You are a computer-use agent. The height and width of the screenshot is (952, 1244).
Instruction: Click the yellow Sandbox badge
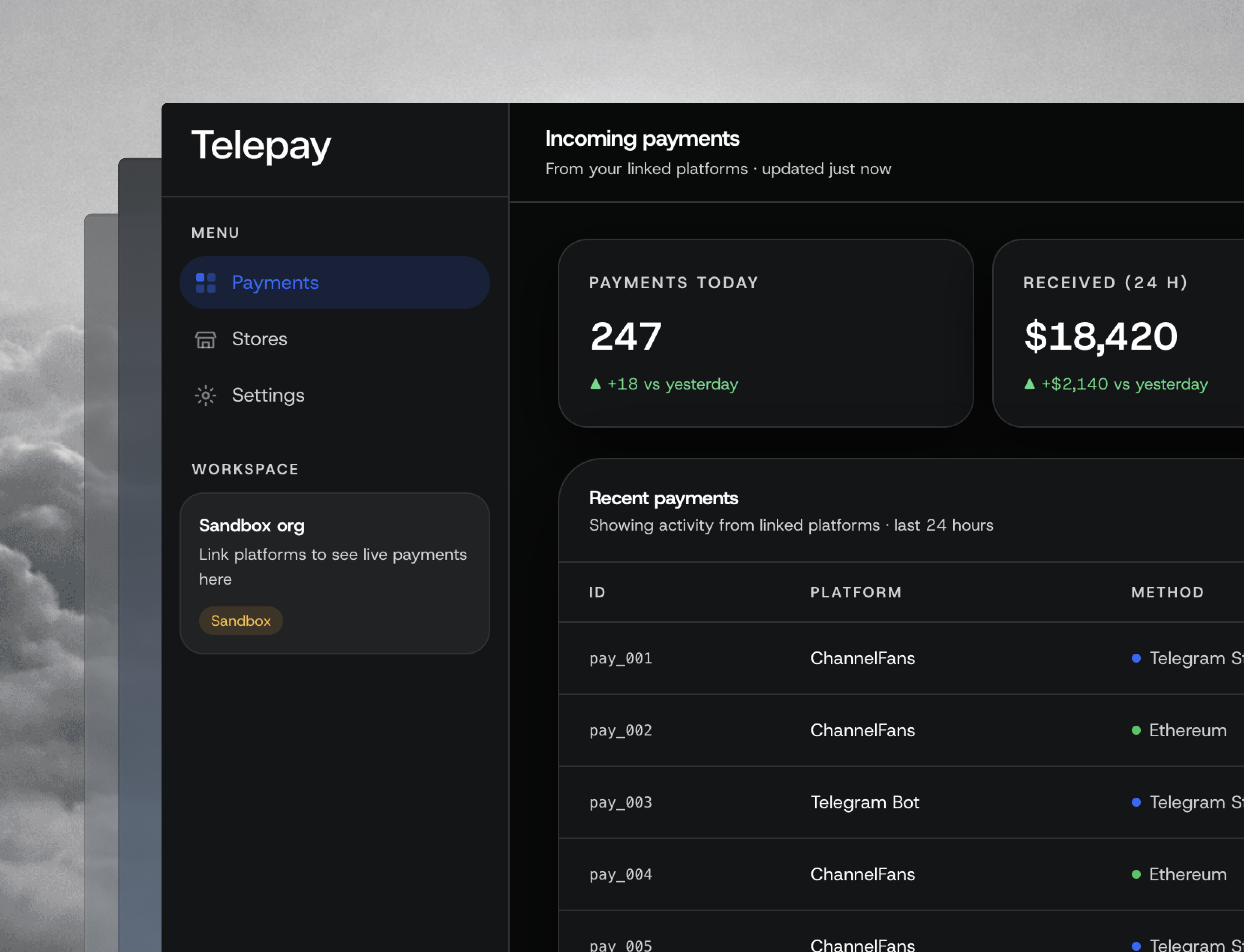tap(240, 620)
